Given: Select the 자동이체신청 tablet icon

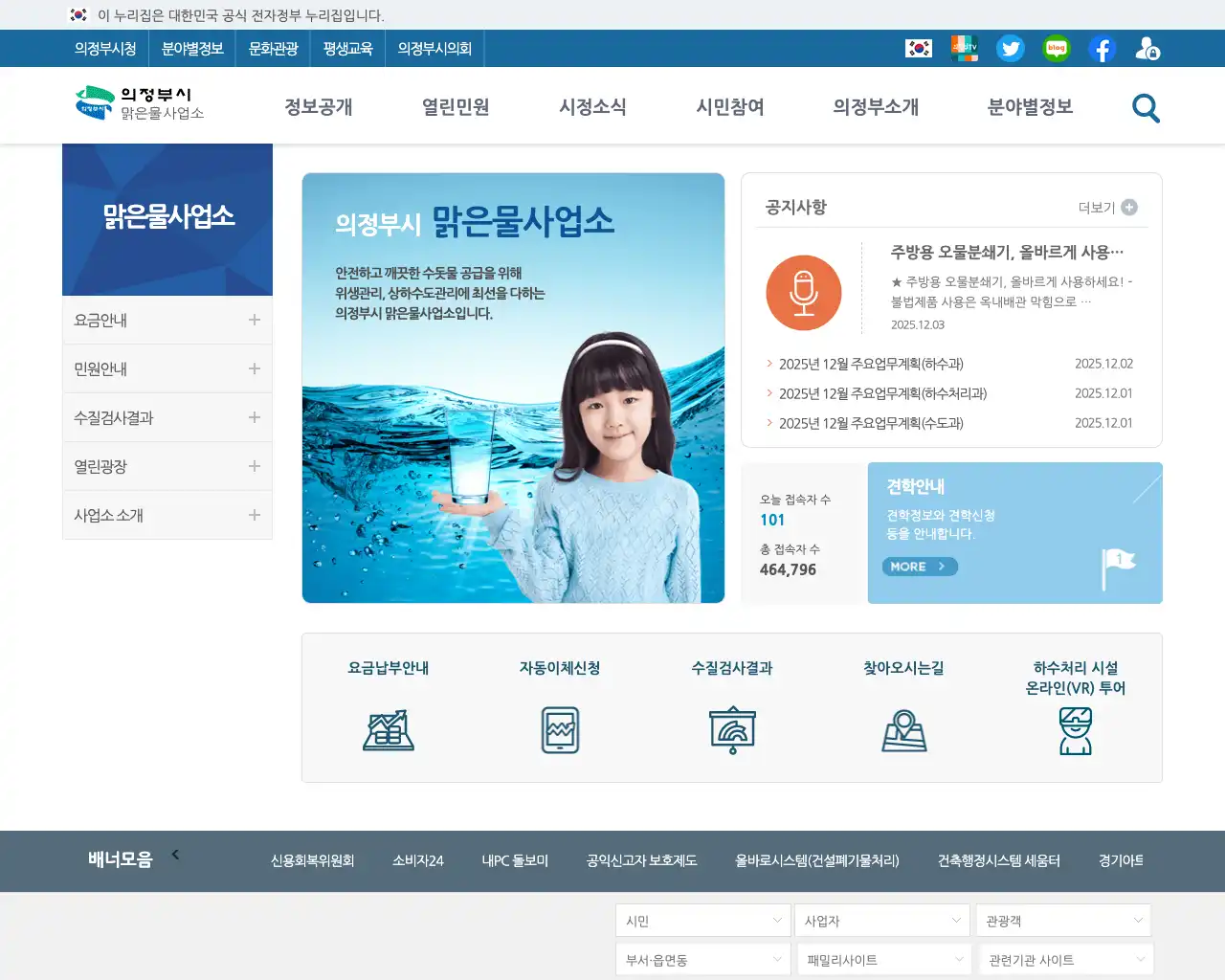Looking at the screenshot, I should pos(561,729).
